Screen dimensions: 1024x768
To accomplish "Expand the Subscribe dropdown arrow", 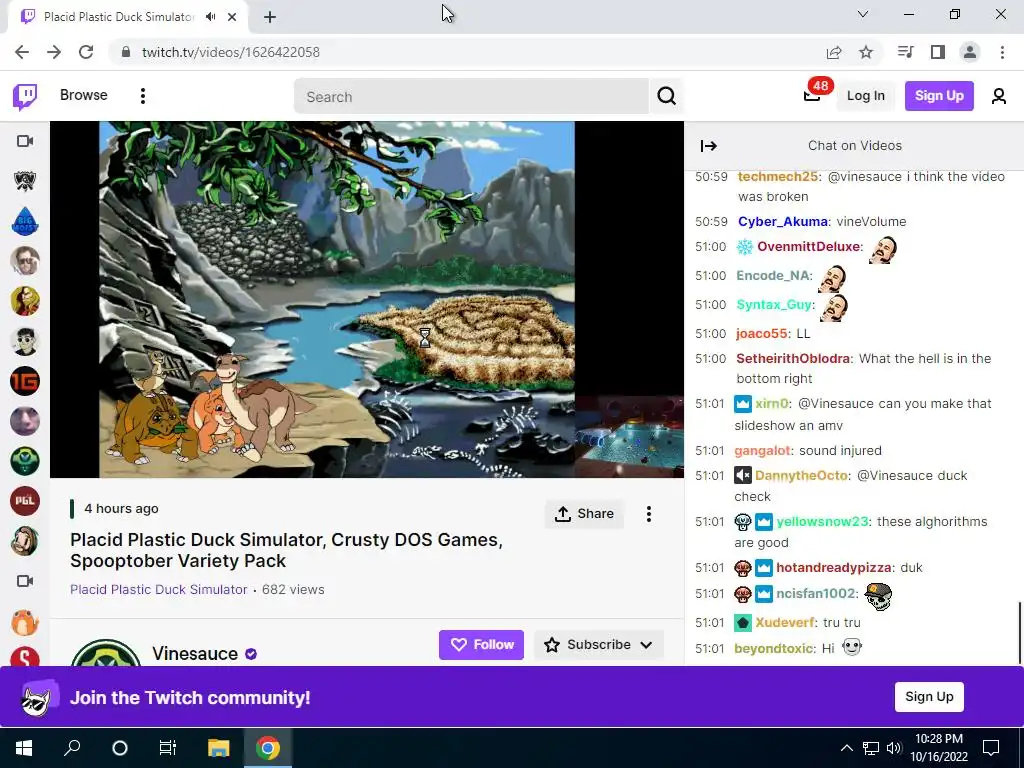I will click(x=647, y=645).
